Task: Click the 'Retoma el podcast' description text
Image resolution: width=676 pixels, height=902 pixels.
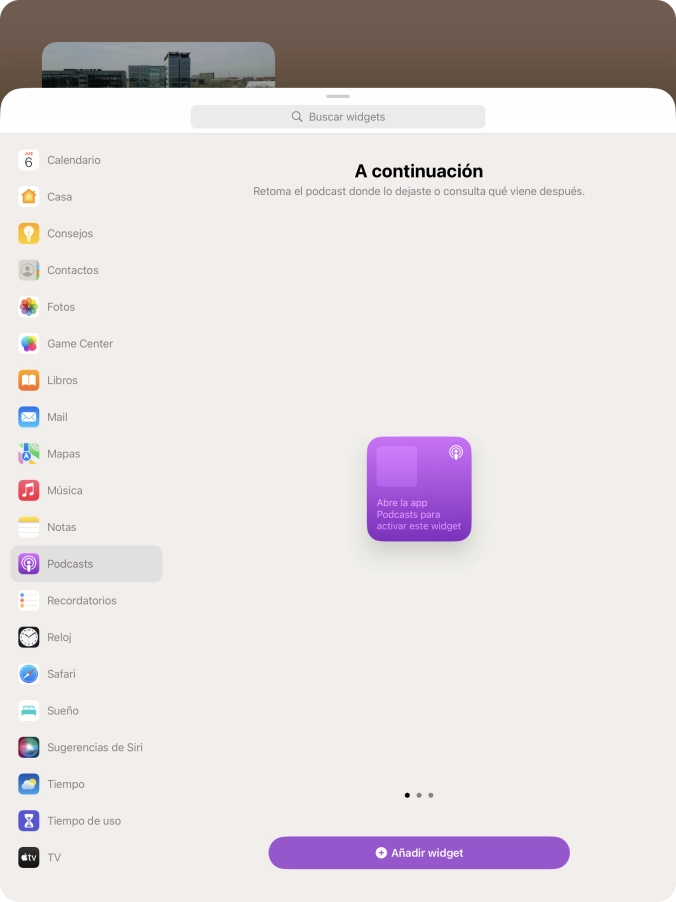Action: pos(419,192)
